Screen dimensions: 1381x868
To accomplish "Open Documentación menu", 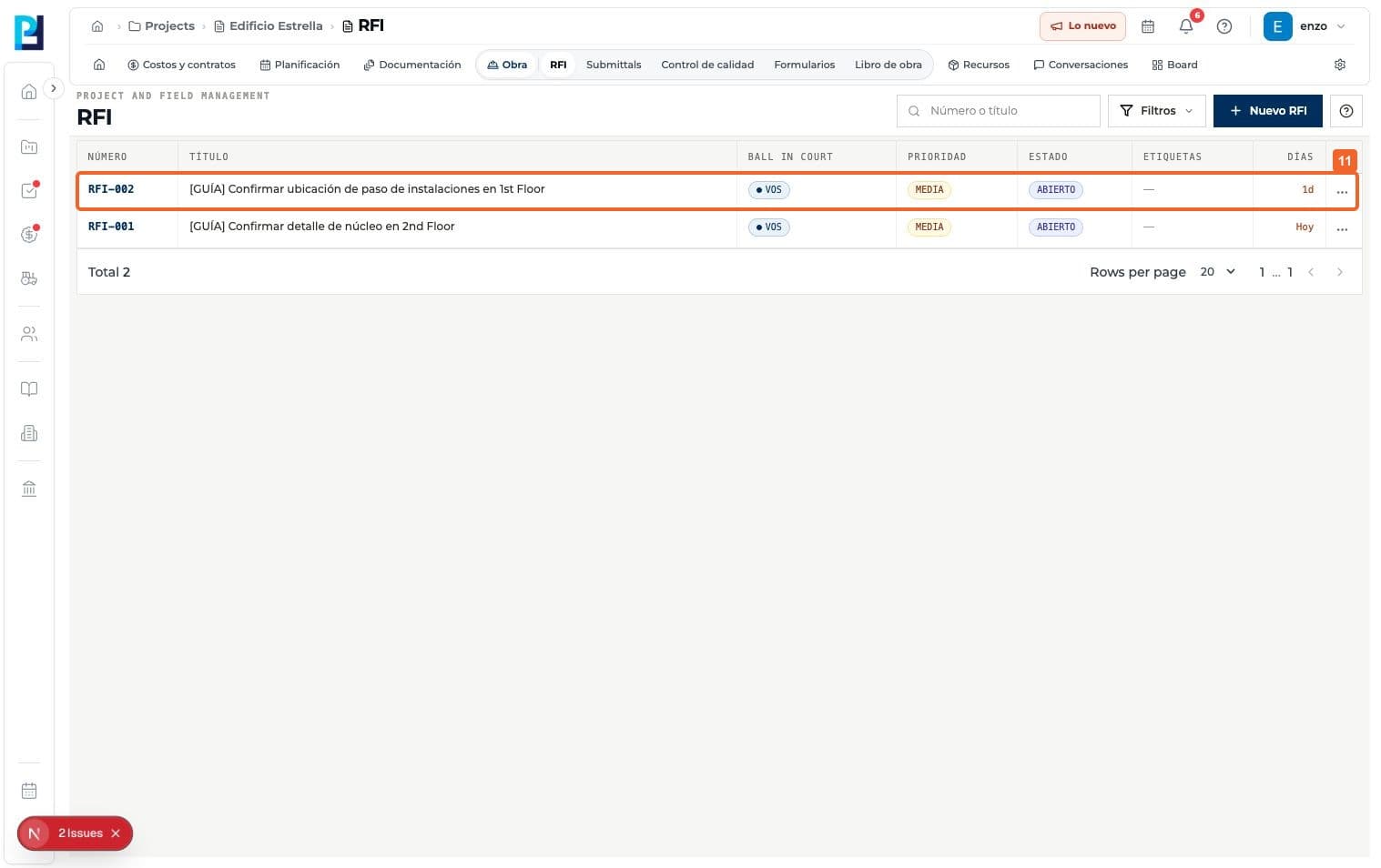I will click(411, 65).
